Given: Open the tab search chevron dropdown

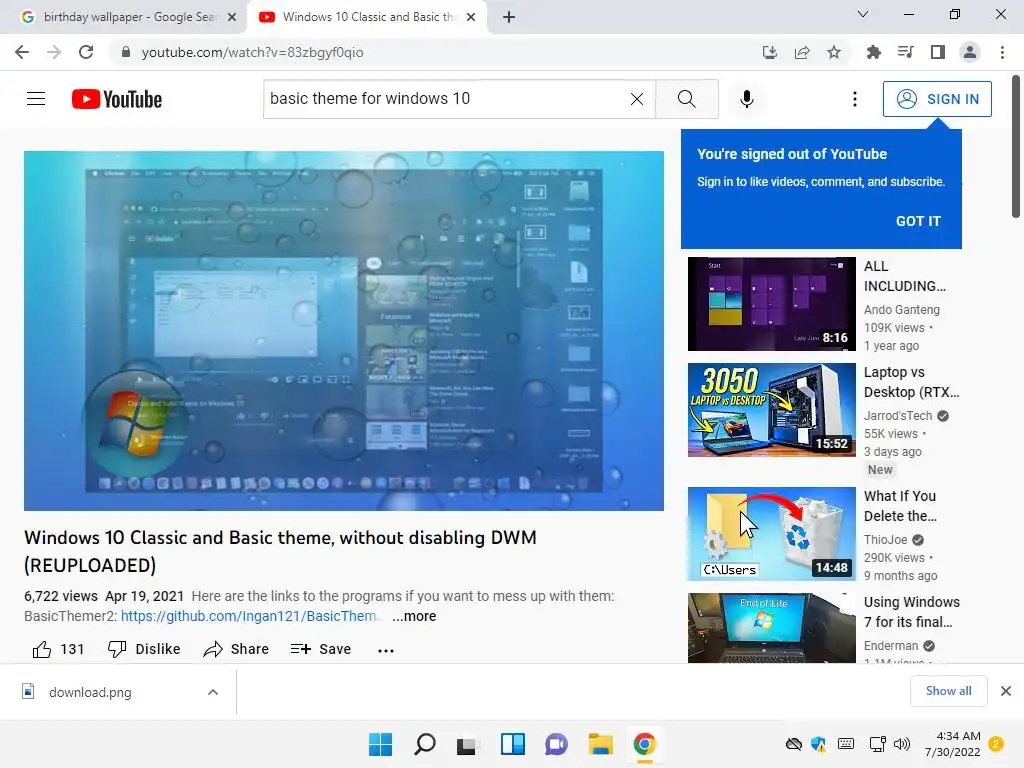Looking at the screenshot, I should pyautogui.click(x=863, y=14).
